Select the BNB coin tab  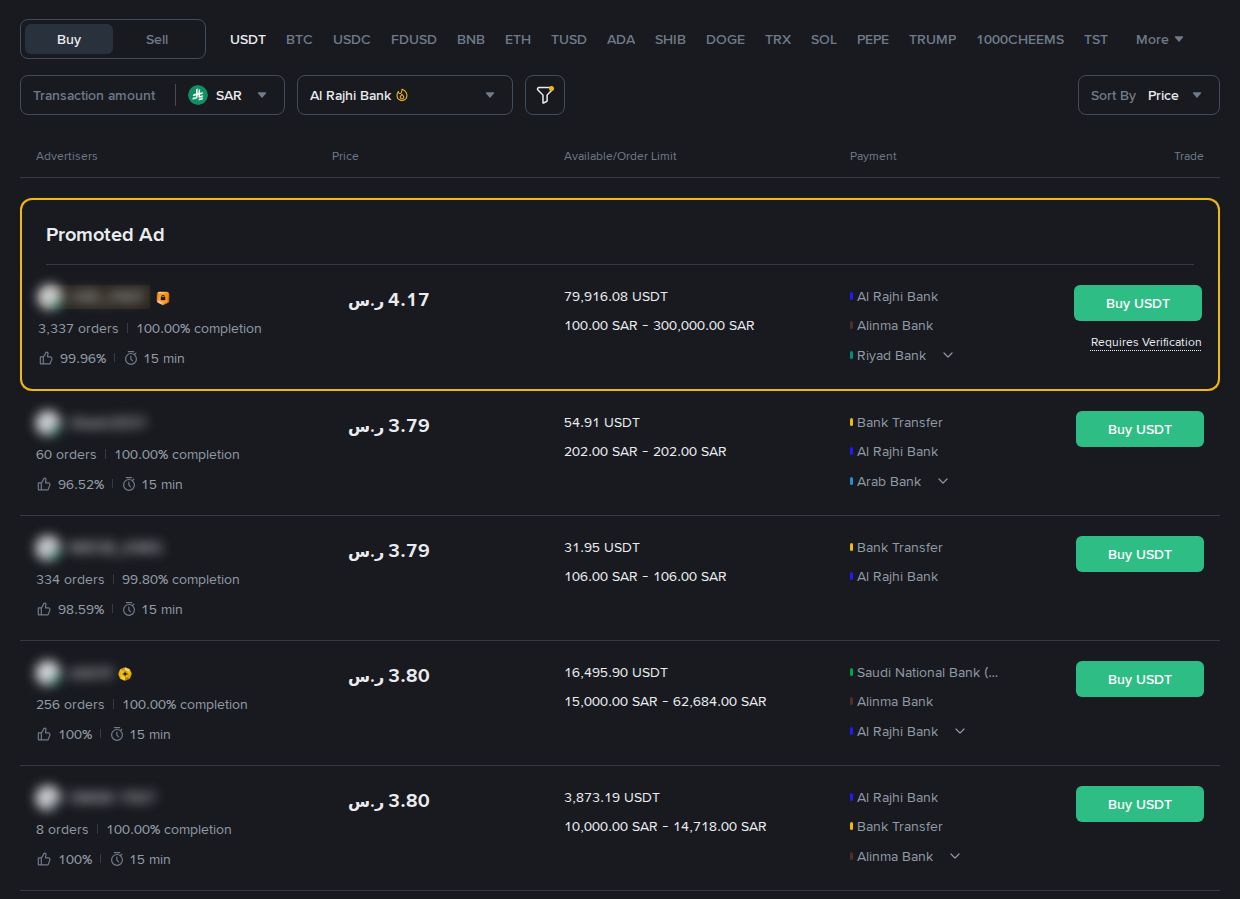coord(471,39)
